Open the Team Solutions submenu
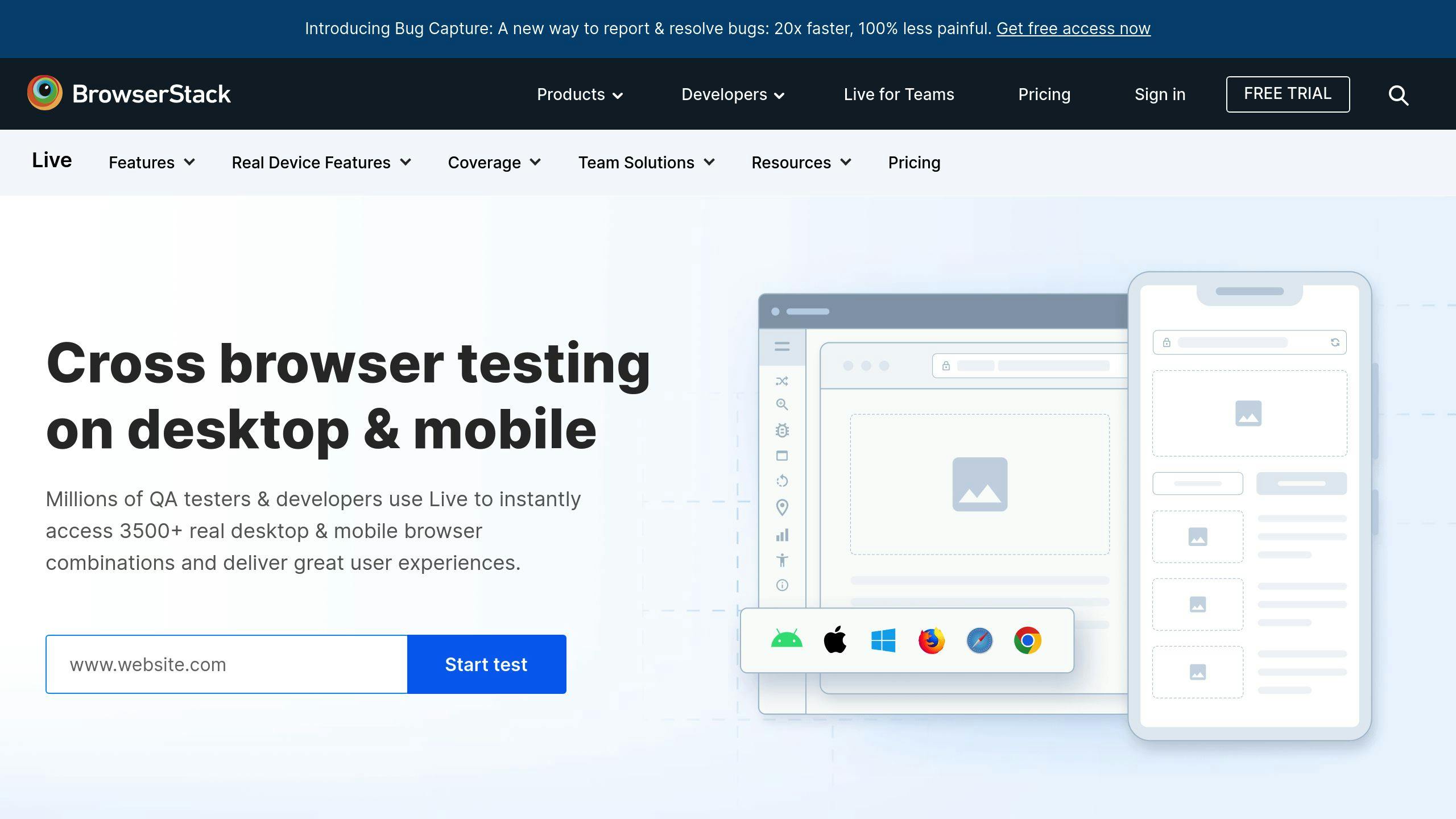Viewport: 1456px width, 819px height. point(647,162)
